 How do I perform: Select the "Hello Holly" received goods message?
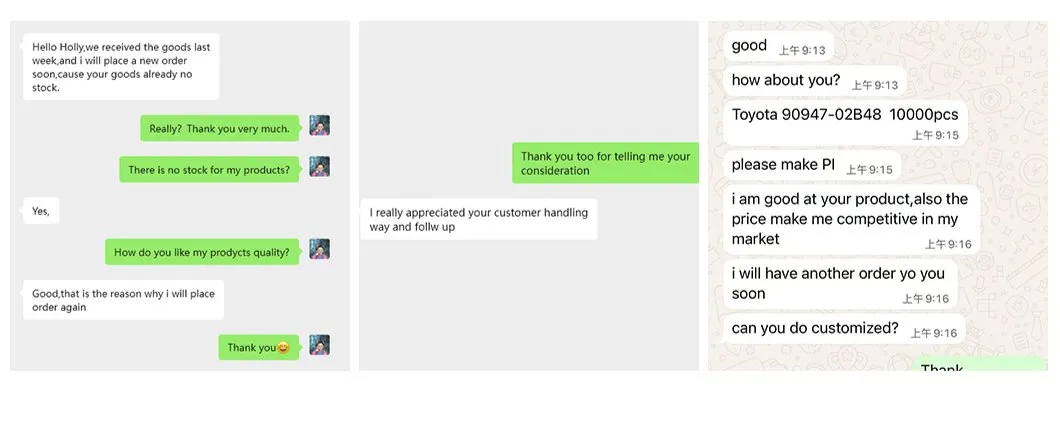(120, 67)
